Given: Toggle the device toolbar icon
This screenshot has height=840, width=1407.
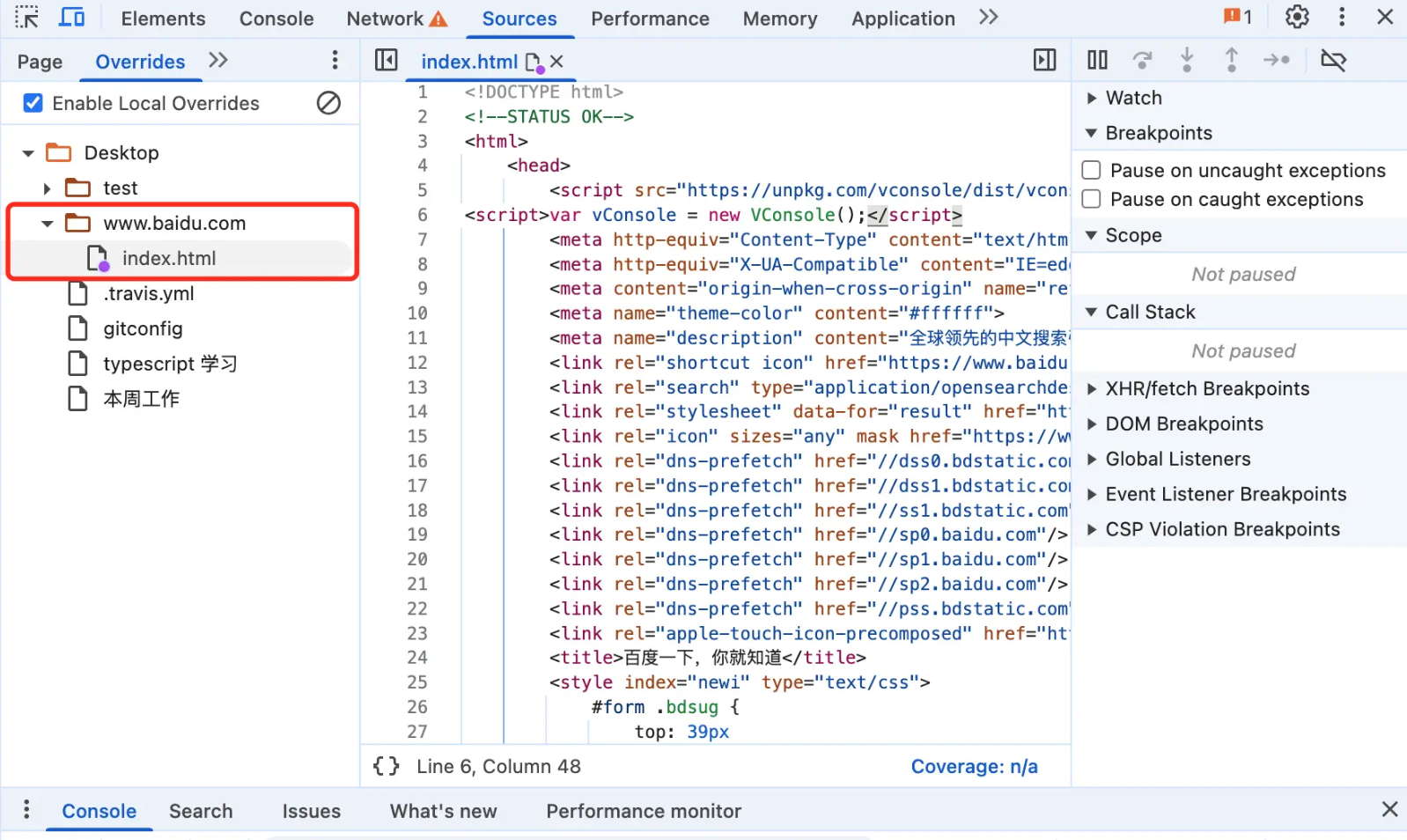Looking at the screenshot, I should (x=71, y=17).
